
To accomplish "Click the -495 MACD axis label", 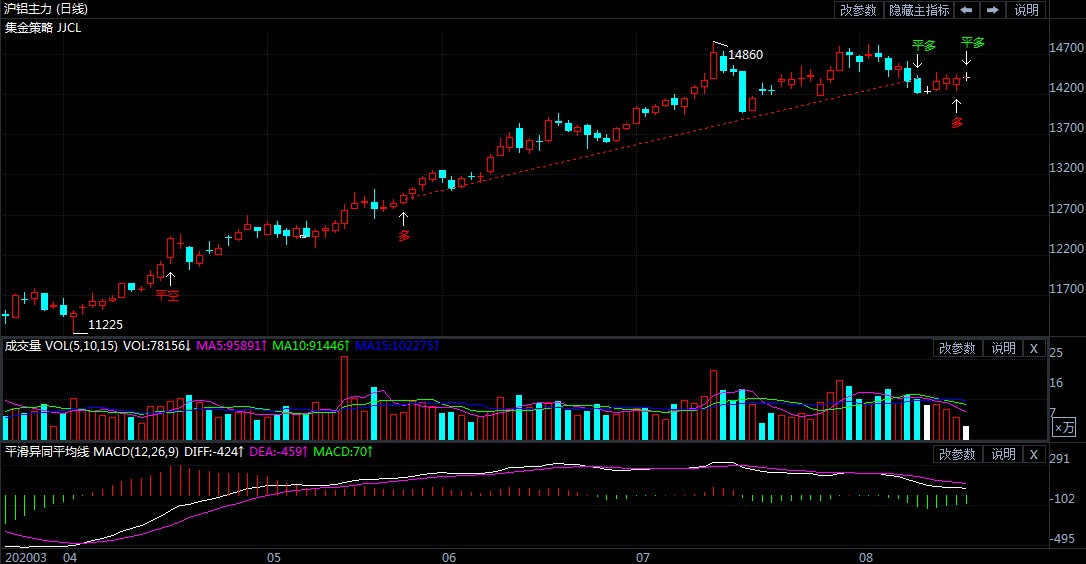I will 1062,538.
